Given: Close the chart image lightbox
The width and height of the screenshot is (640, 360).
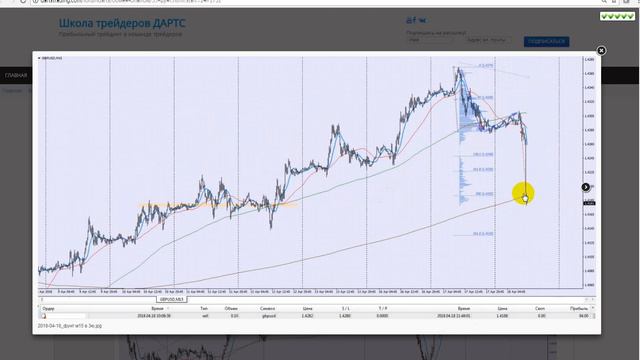Looking at the screenshot, I should click(601, 51).
